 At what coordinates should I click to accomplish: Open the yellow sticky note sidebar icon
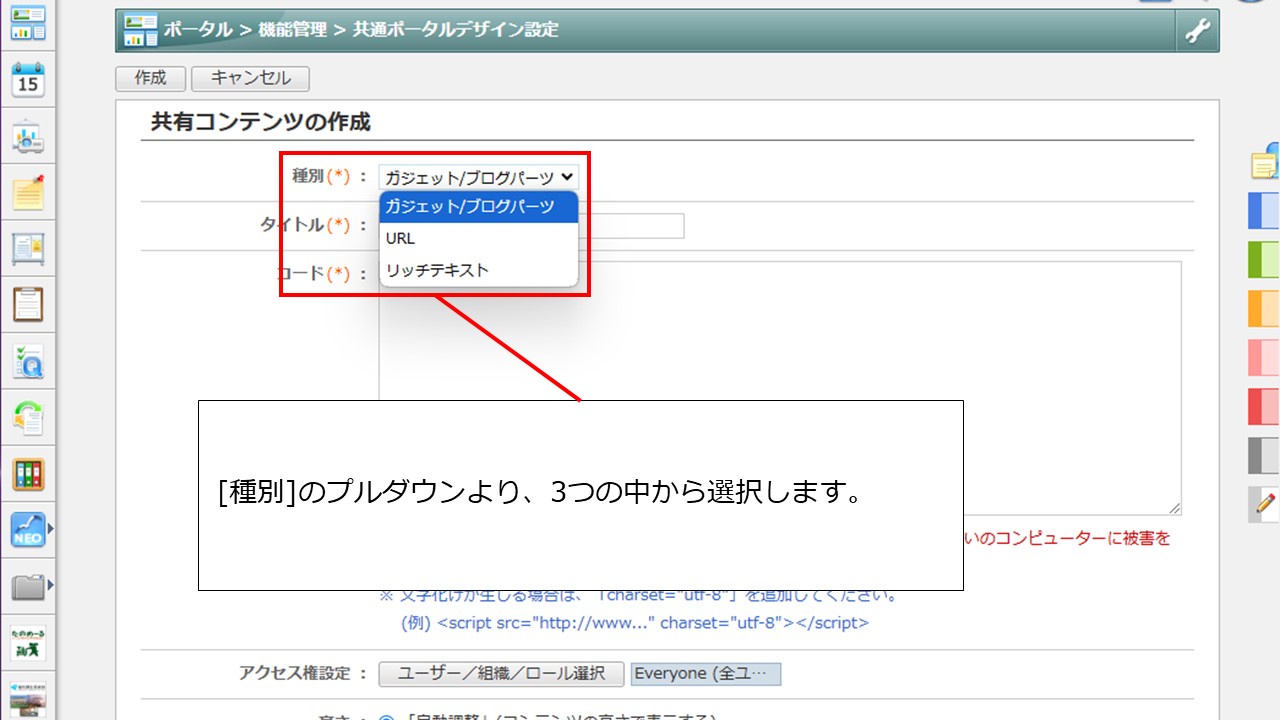pos(28,192)
